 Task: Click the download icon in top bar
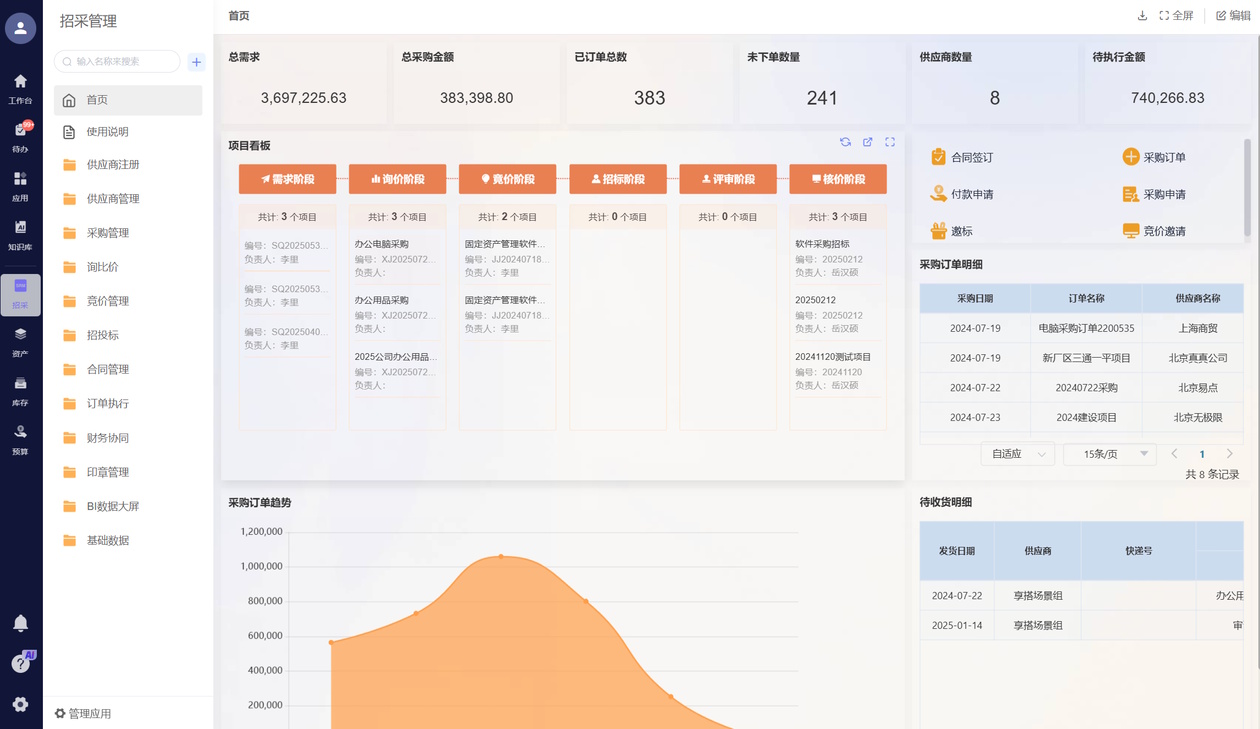[1142, 16]
